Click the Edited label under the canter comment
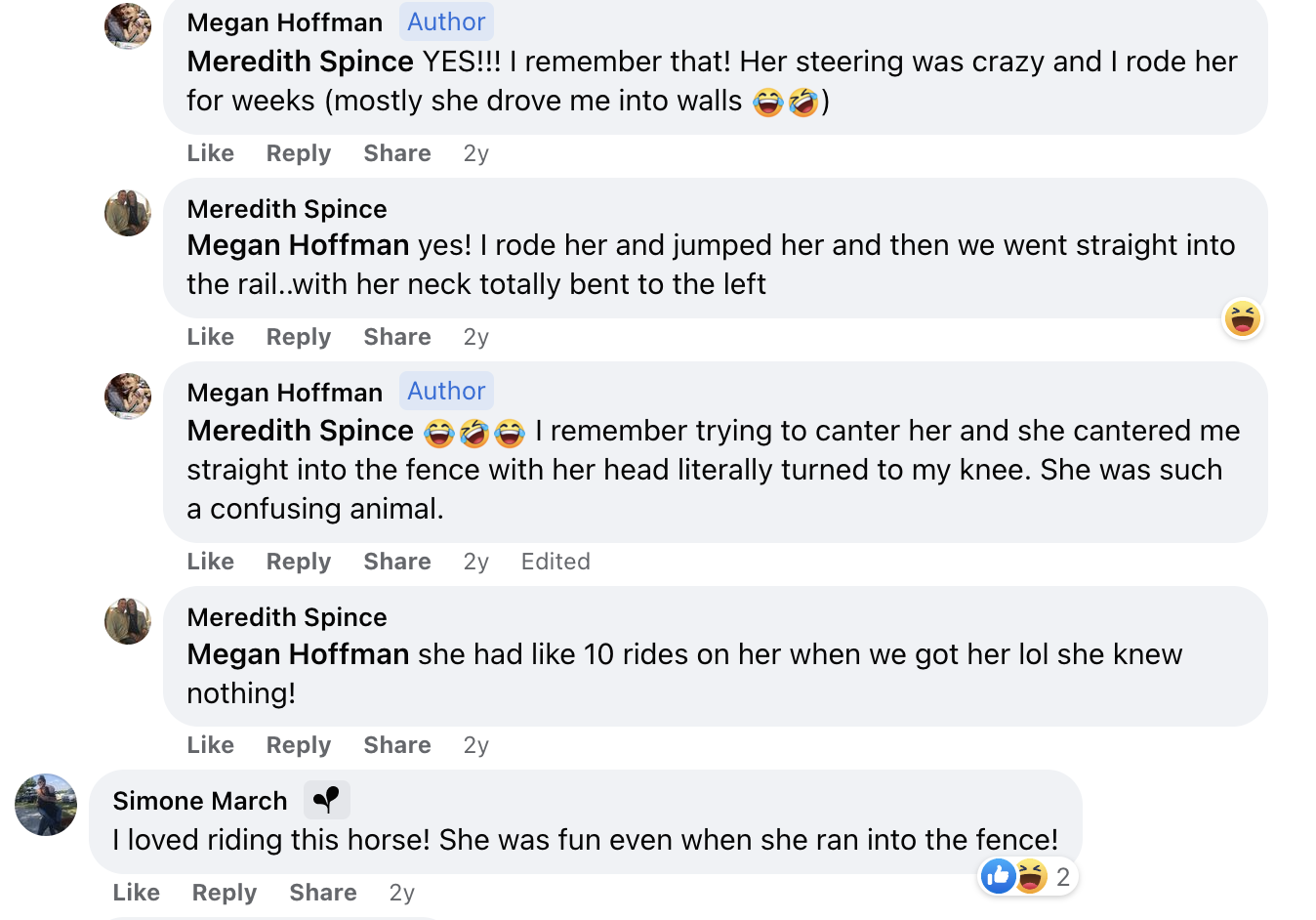 click(555, 562)
